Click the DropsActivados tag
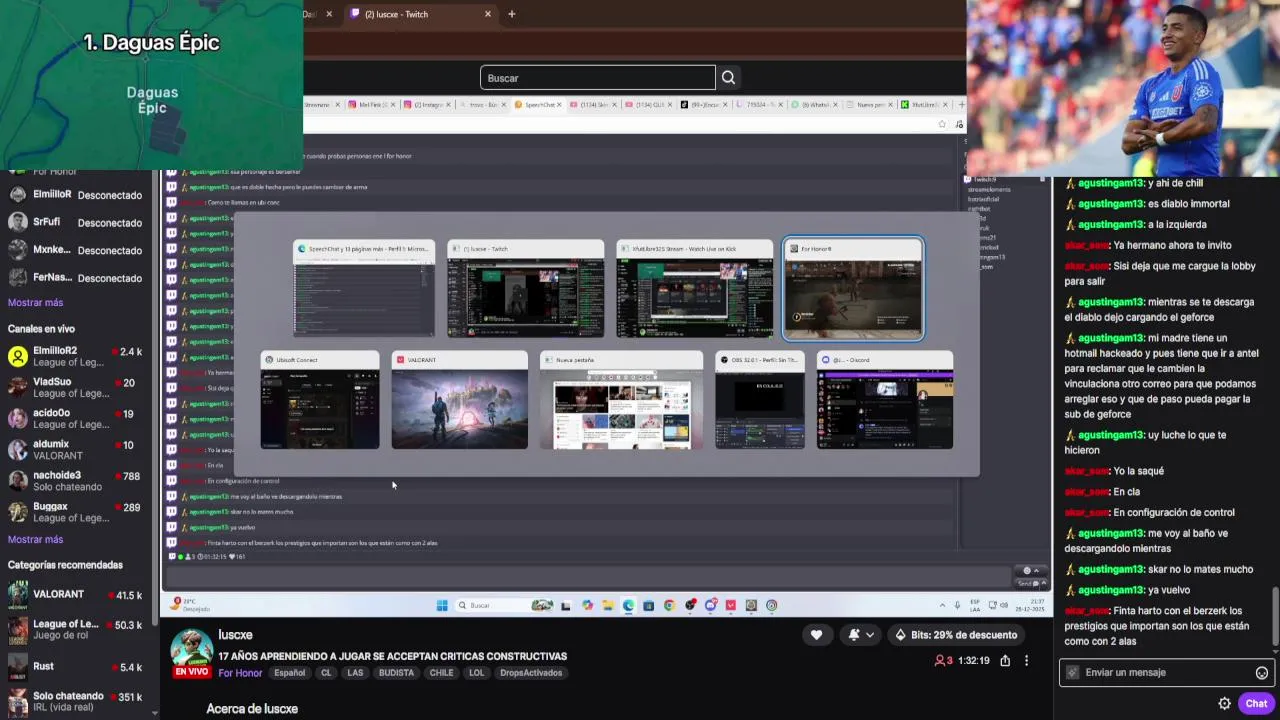Viewport: 1280px width, 720px height. point(531,673)
